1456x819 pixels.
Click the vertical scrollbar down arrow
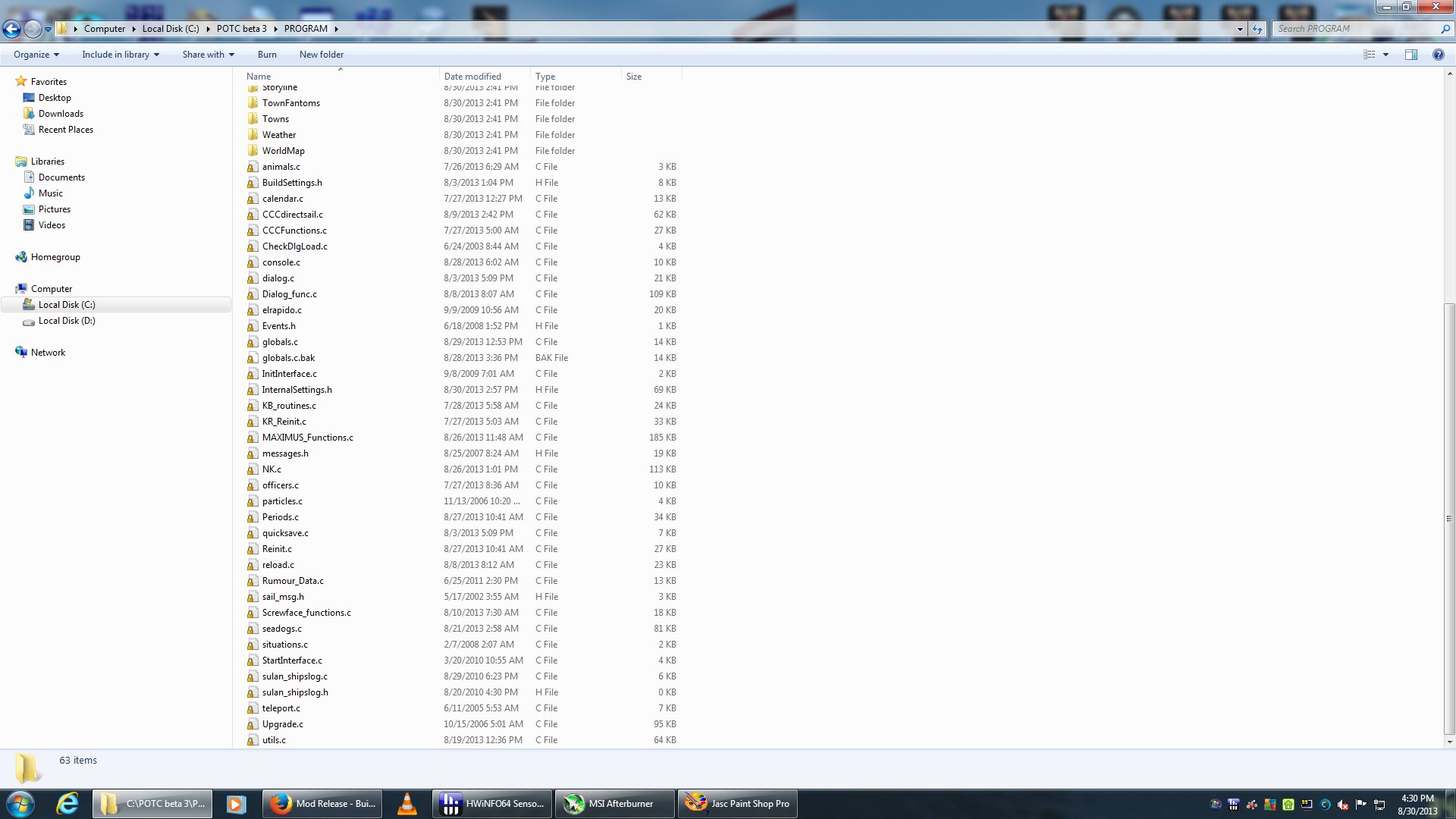tap(1449, 742)
